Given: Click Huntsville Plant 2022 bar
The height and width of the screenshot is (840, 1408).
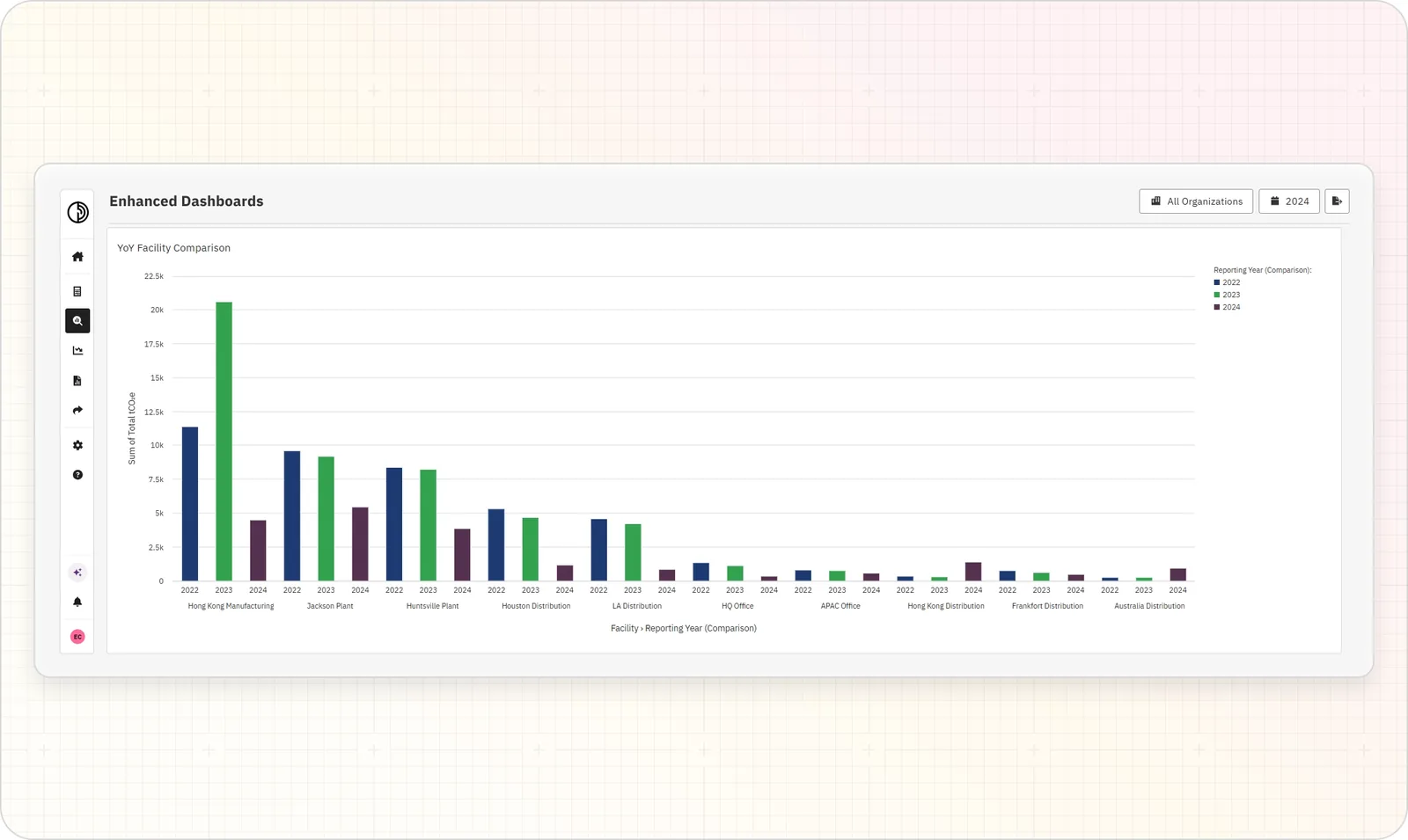Looking at the screenshot, I should [x=394, y=524].
